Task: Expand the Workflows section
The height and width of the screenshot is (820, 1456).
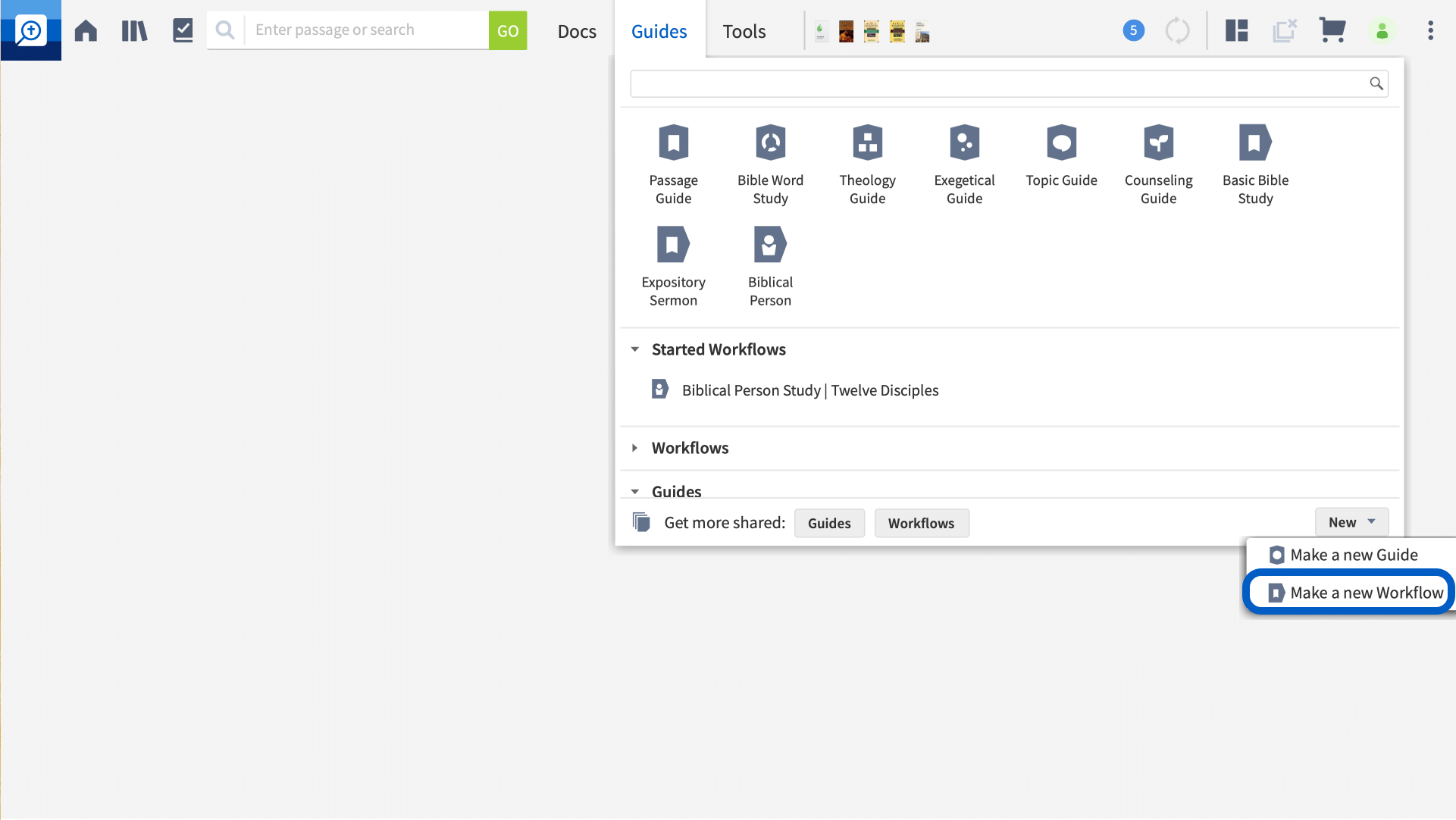Action: click(x=635, y=448)
